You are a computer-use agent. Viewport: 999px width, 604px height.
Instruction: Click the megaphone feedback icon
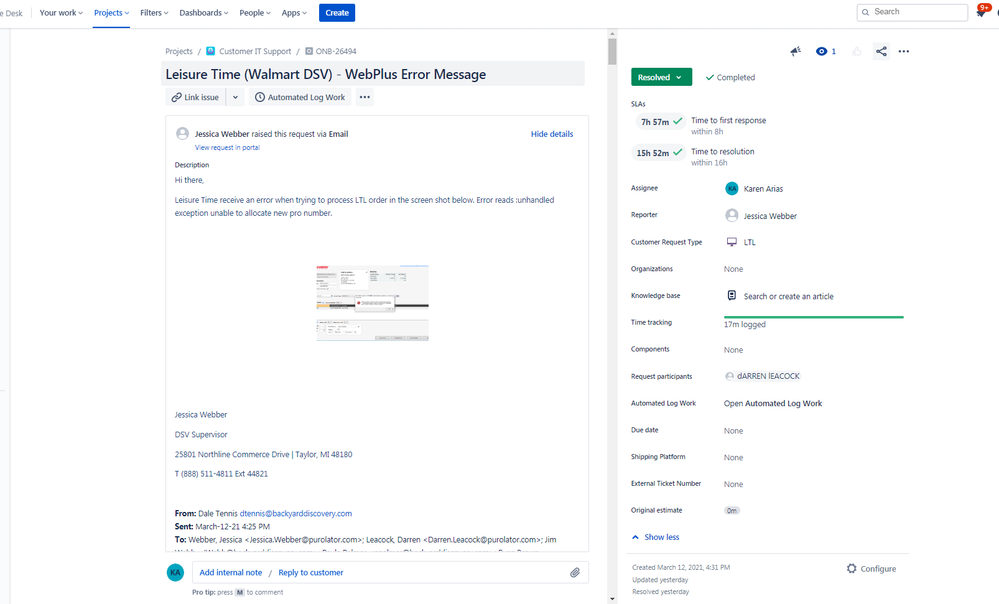[796, 51]
